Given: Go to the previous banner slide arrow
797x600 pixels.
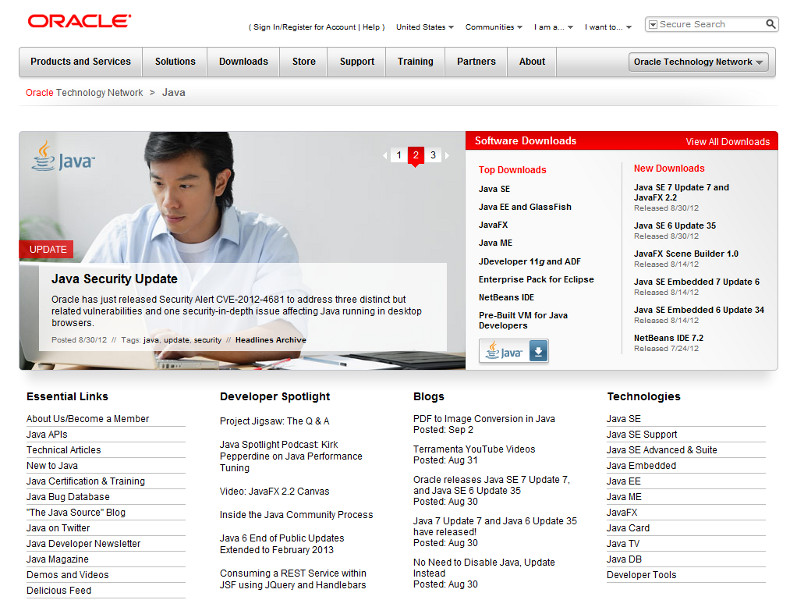Looking at the screenshot, I should [385, 156].
